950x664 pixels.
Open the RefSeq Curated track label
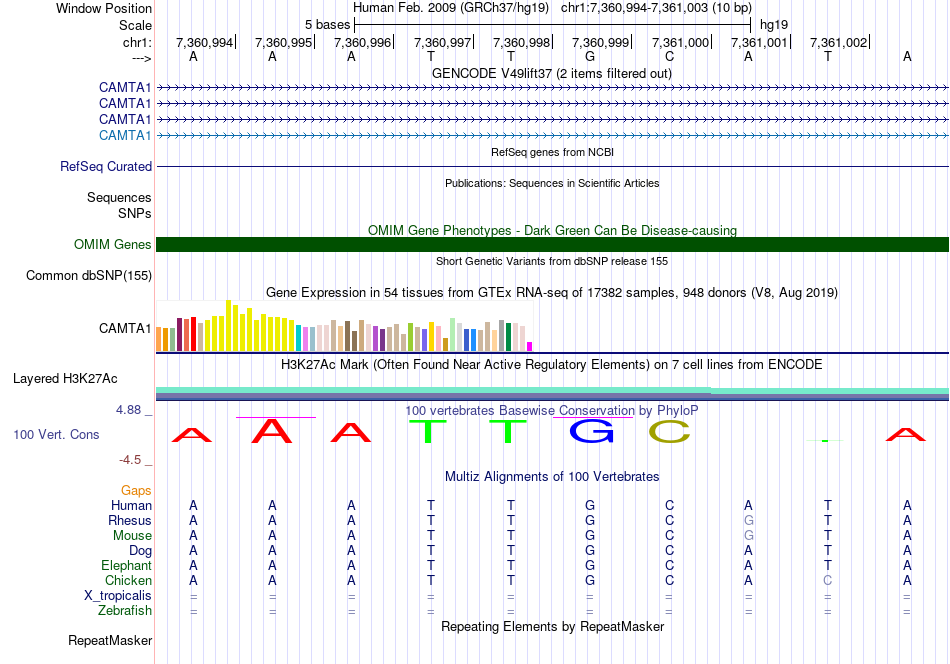[x=106, y=166]
